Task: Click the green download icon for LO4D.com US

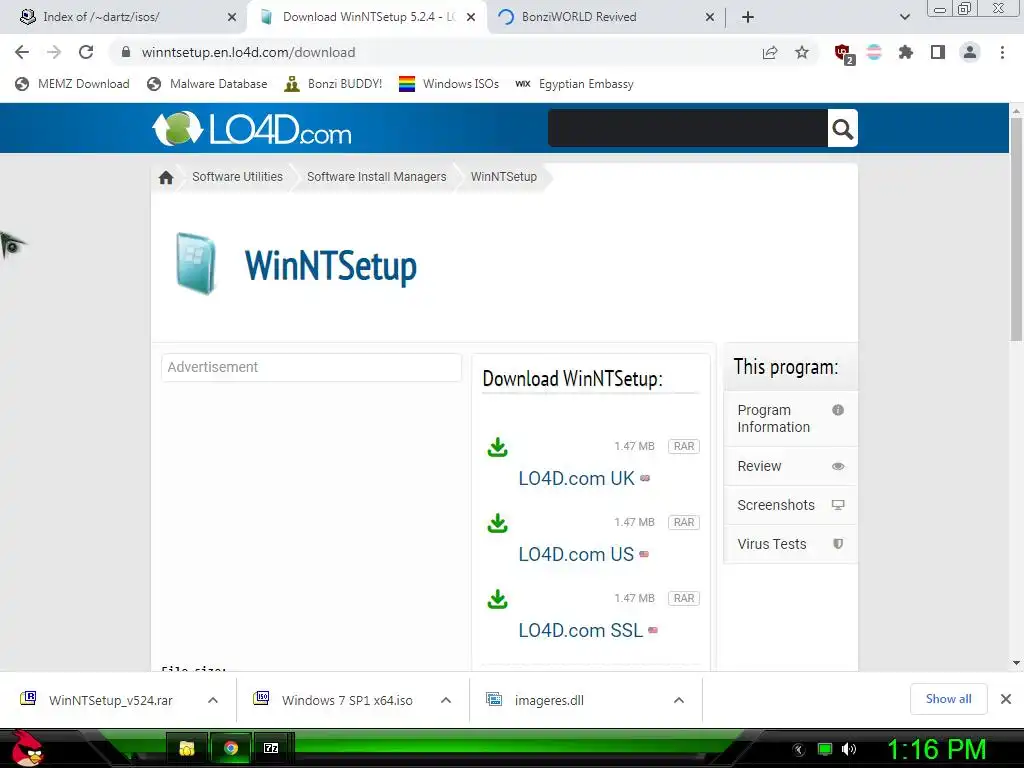Action: [x=498, y=523]
